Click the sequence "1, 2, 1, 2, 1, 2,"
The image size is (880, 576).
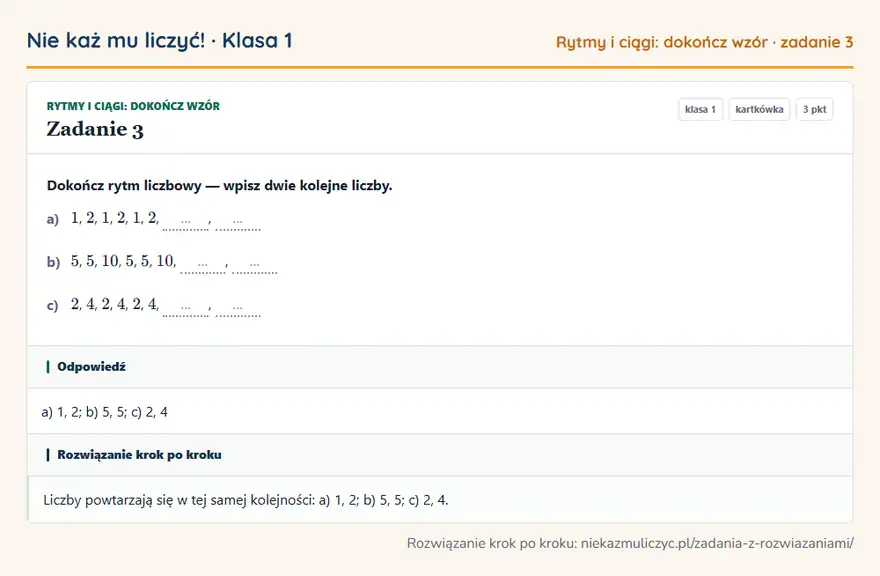(115, 218)
